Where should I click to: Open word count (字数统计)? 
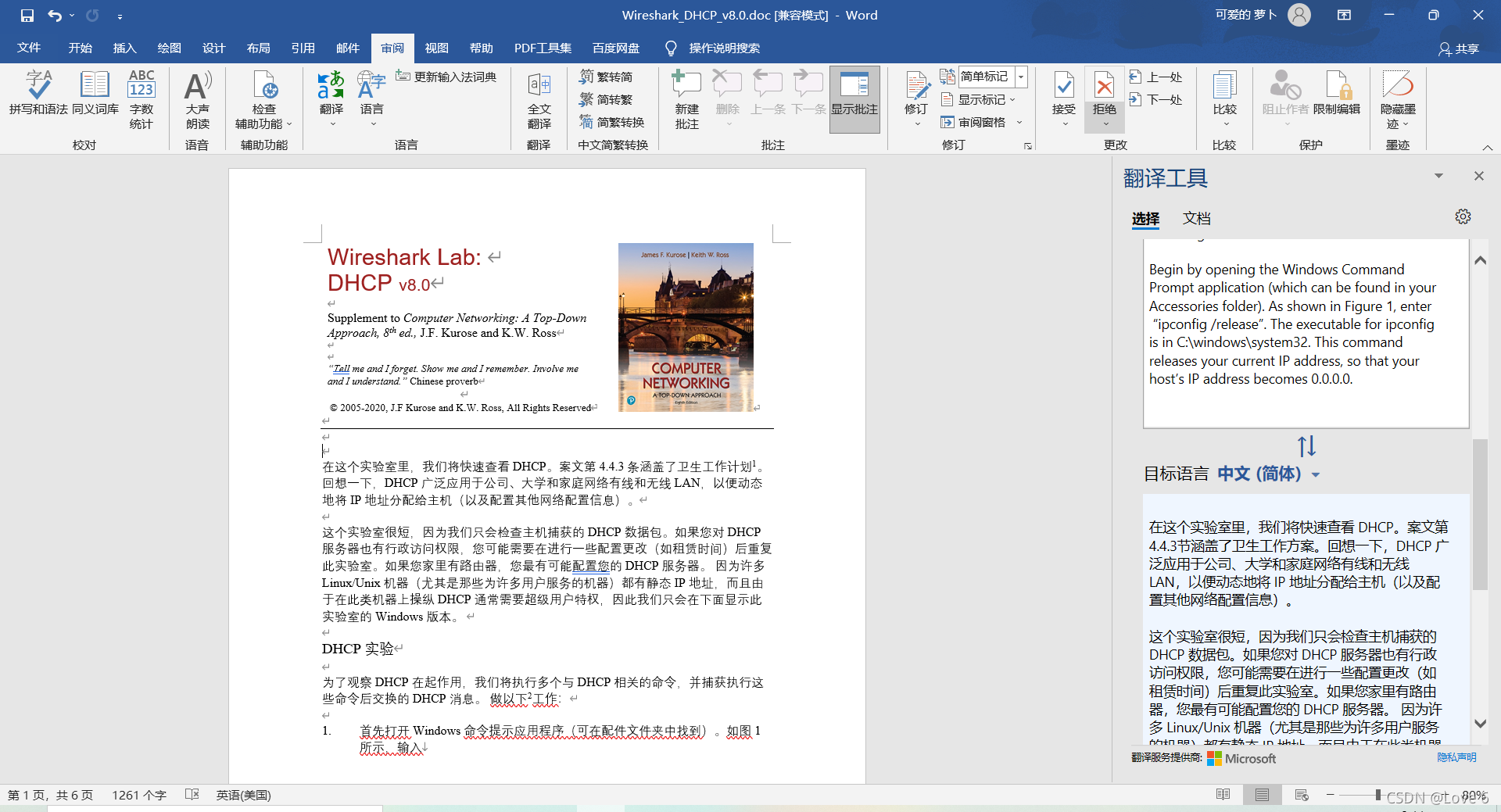142,100
